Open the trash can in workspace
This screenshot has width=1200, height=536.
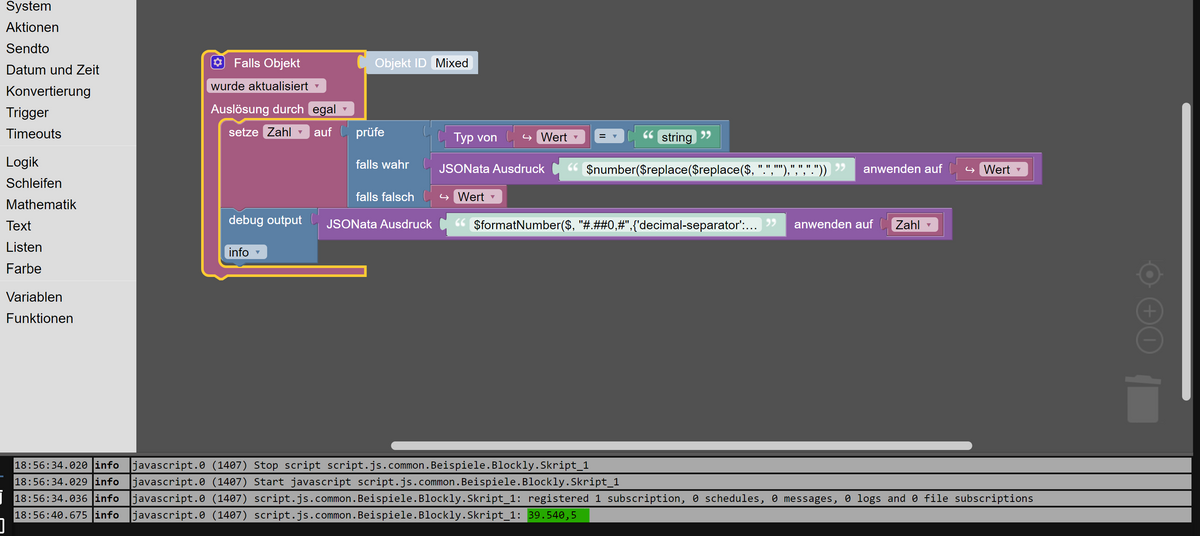[x=1143, y=398]
